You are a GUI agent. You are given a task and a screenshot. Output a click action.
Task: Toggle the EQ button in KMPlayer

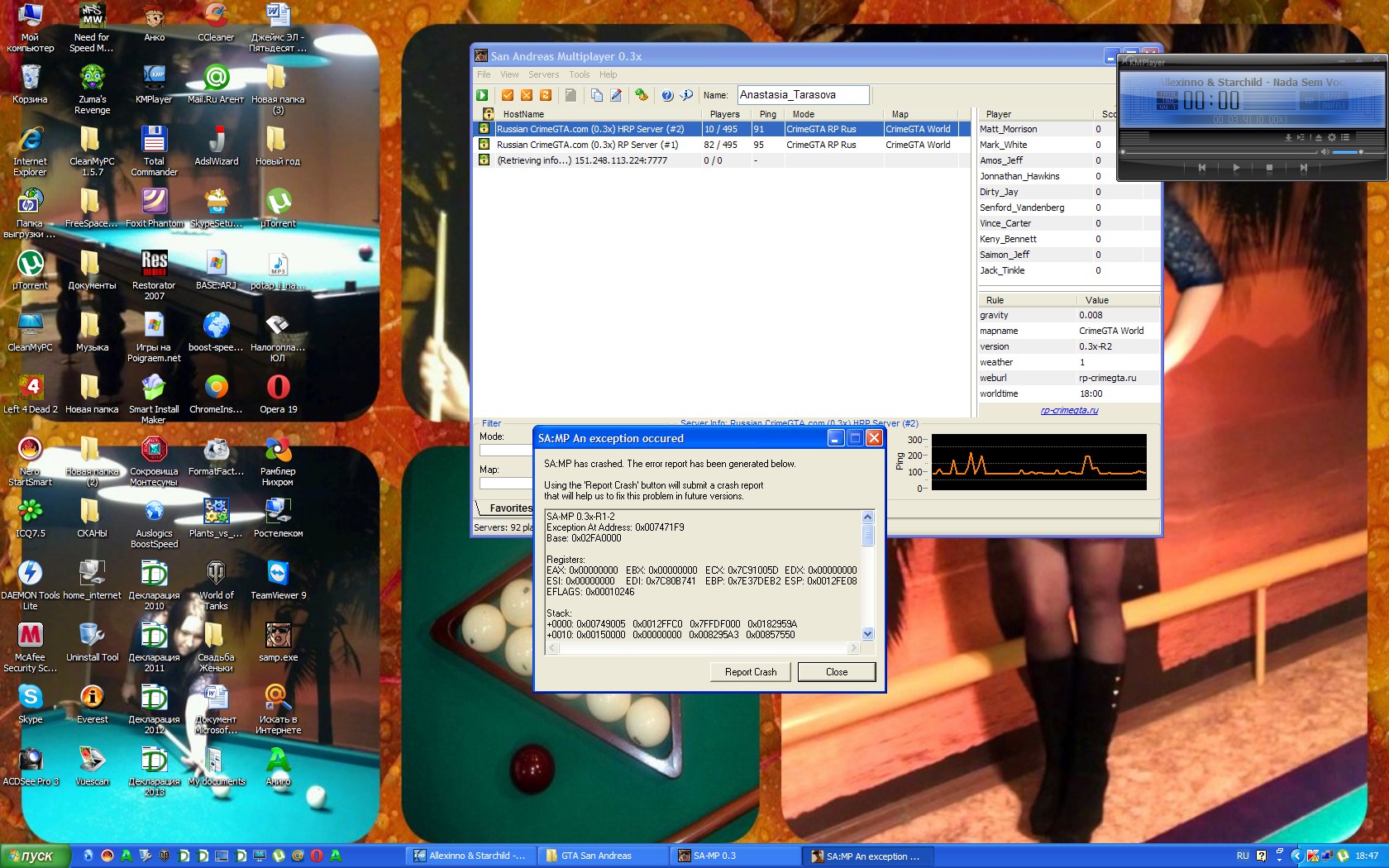click(x=1309, y=100)
